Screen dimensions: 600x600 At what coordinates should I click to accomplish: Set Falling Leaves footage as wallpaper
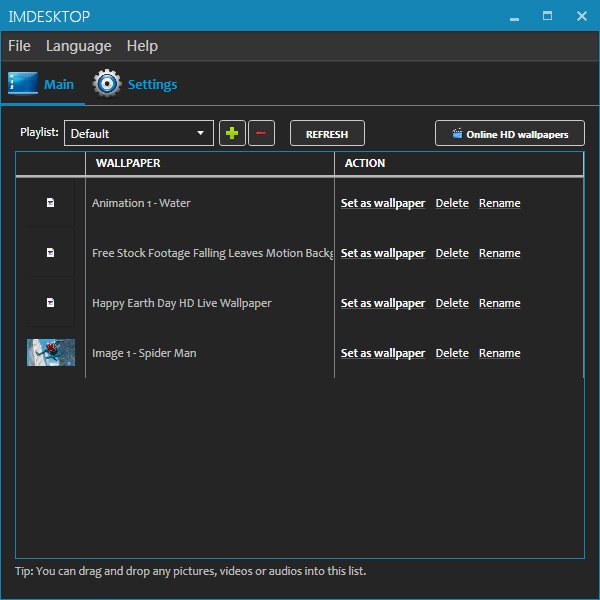point(383,253)
